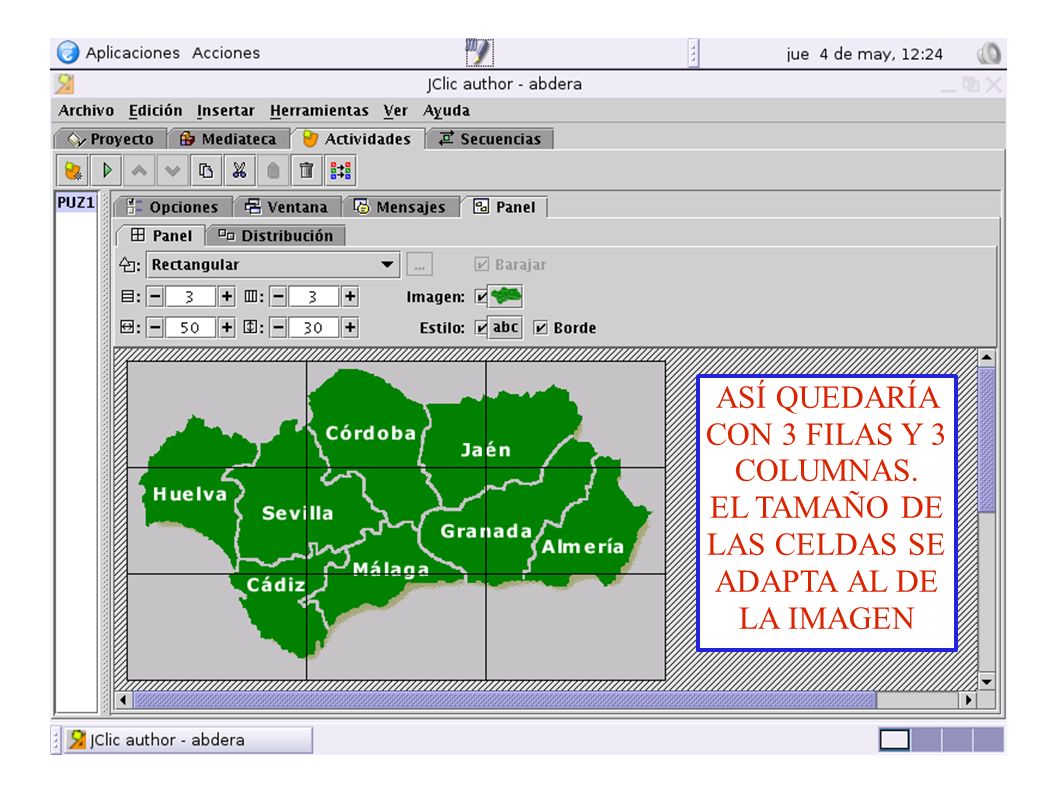Image resolution: width=1058 pixels, height=793 pixels.
Task: Open the shaper properties '...' button
Action: point(419,265)
